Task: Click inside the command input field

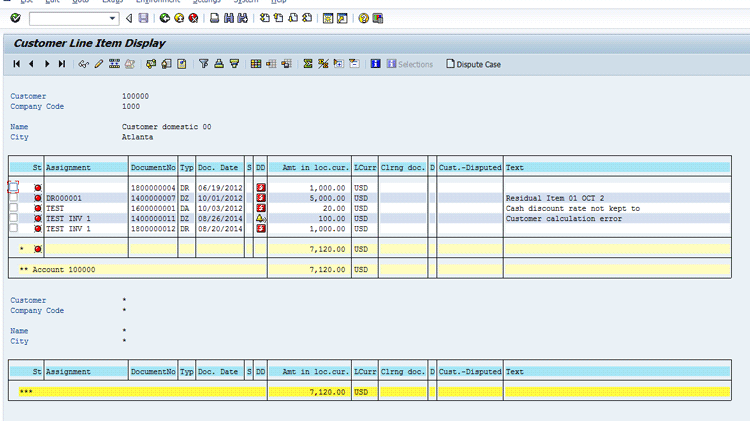Action: [x=66, y=18]
